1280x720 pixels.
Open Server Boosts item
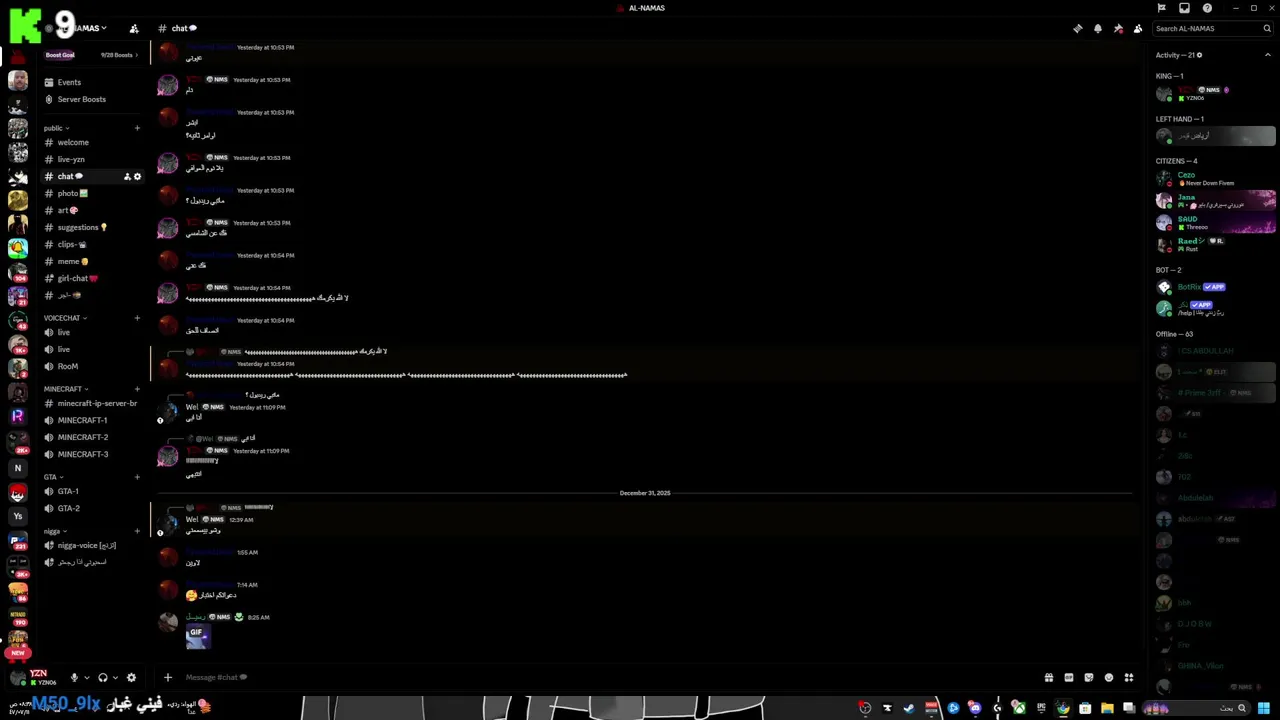point(94,99)
